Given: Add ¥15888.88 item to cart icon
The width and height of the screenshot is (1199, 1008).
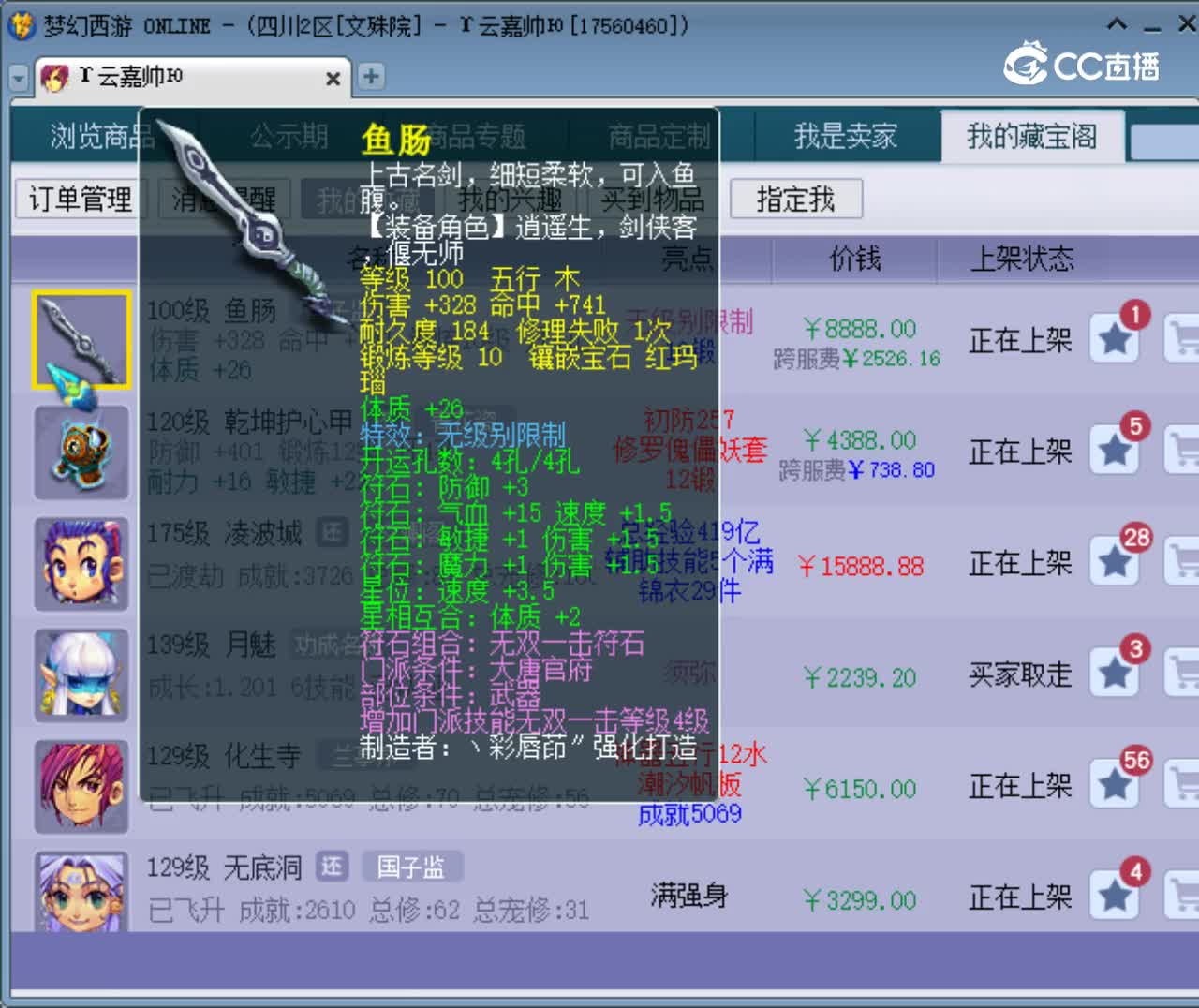Looking at the screenshot, I should click(1182, 562).
